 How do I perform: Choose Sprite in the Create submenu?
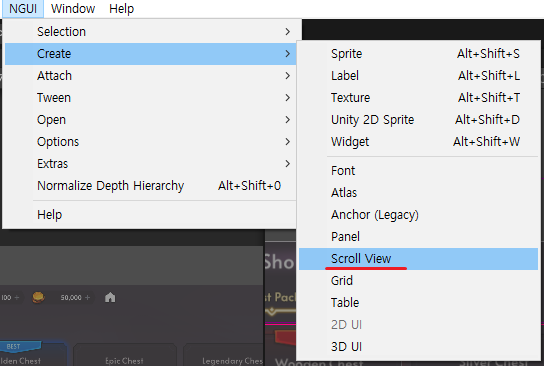(x=418, y=54)
